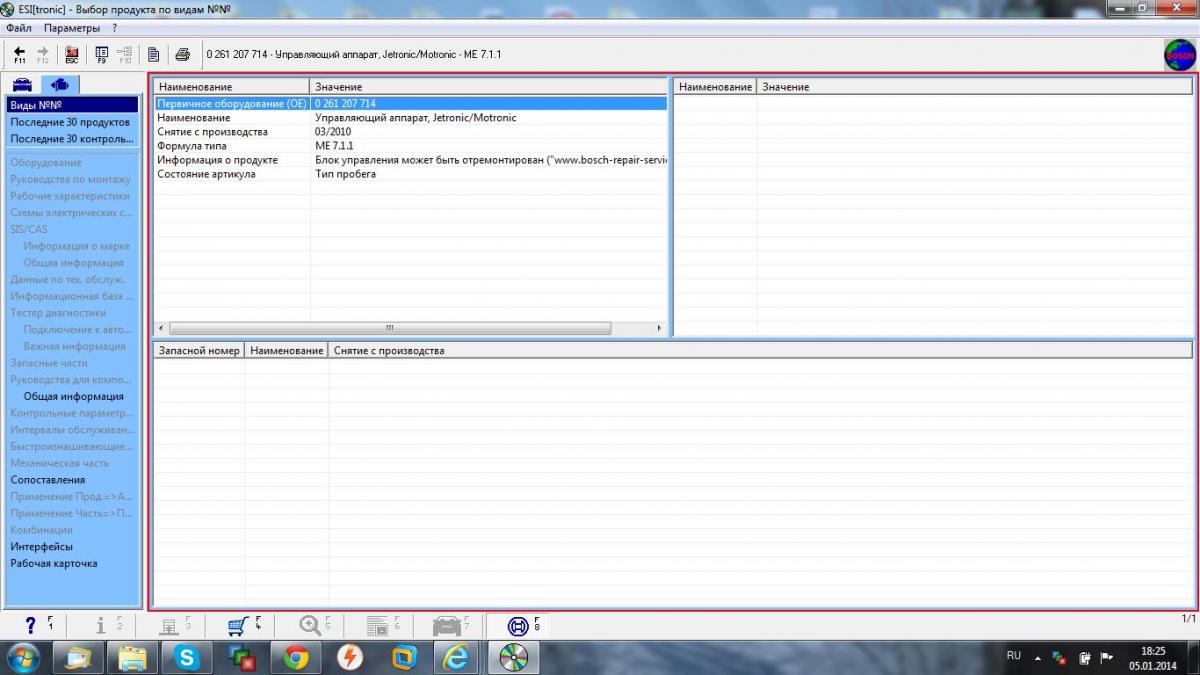Click the greyed Комбинации sidebar entry
1200x675 pixels.
(x=41, y=530)
